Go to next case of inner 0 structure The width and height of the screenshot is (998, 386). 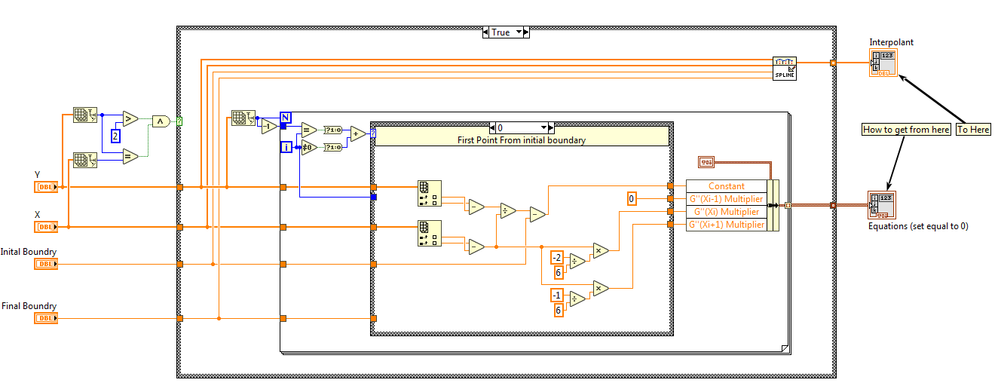(x=551, y=127)
